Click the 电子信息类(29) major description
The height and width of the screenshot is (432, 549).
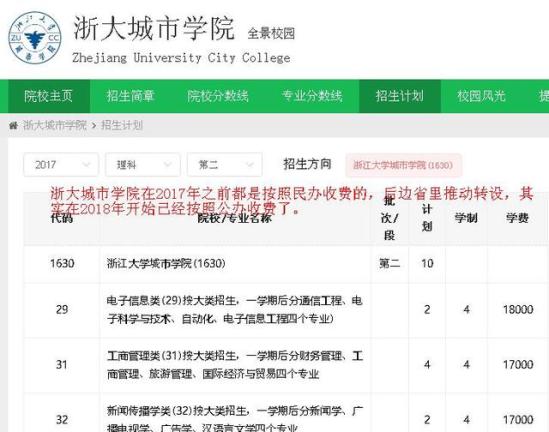coord(235,309)
